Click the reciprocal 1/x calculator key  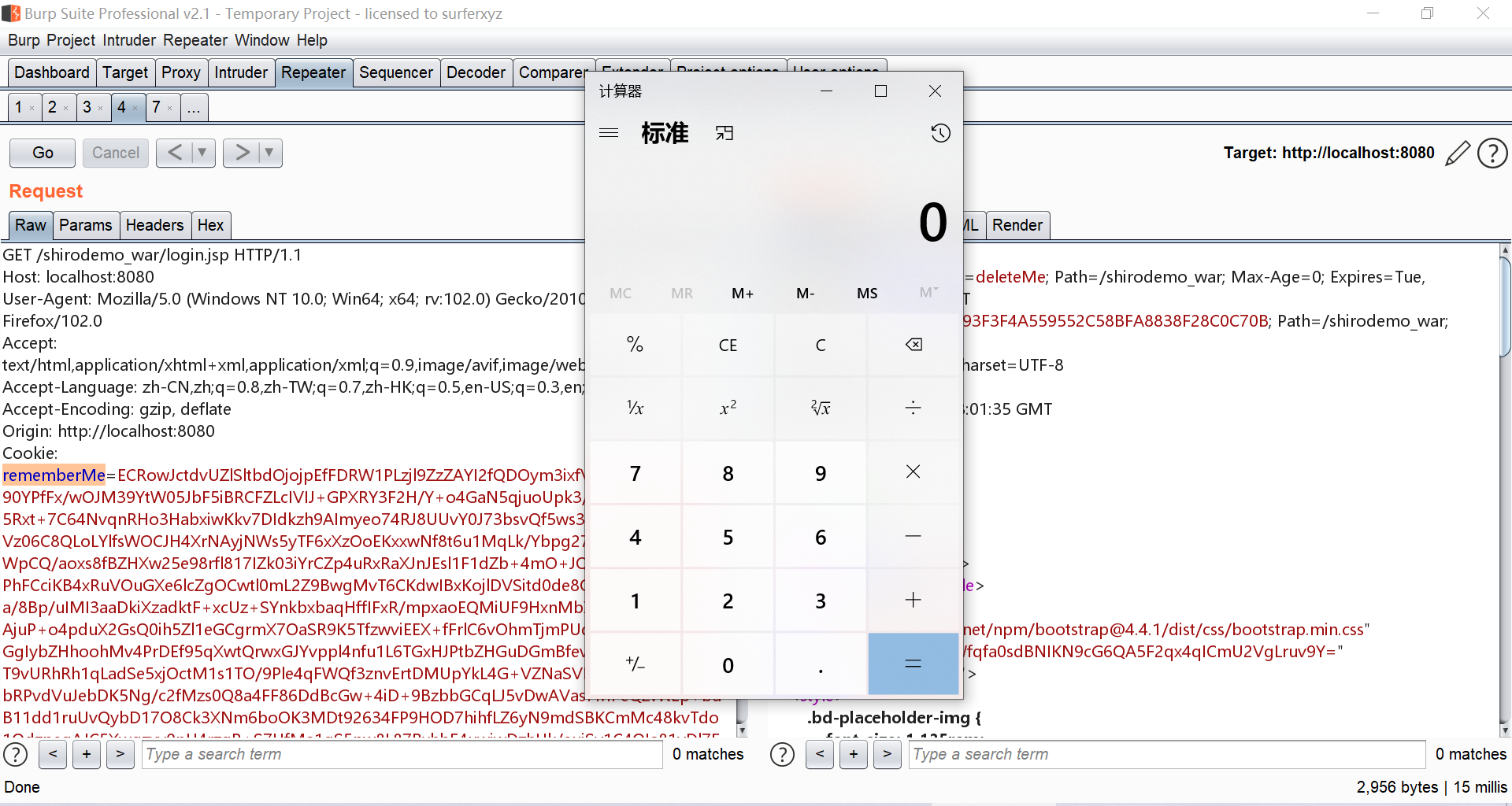(x=635, y=409)
